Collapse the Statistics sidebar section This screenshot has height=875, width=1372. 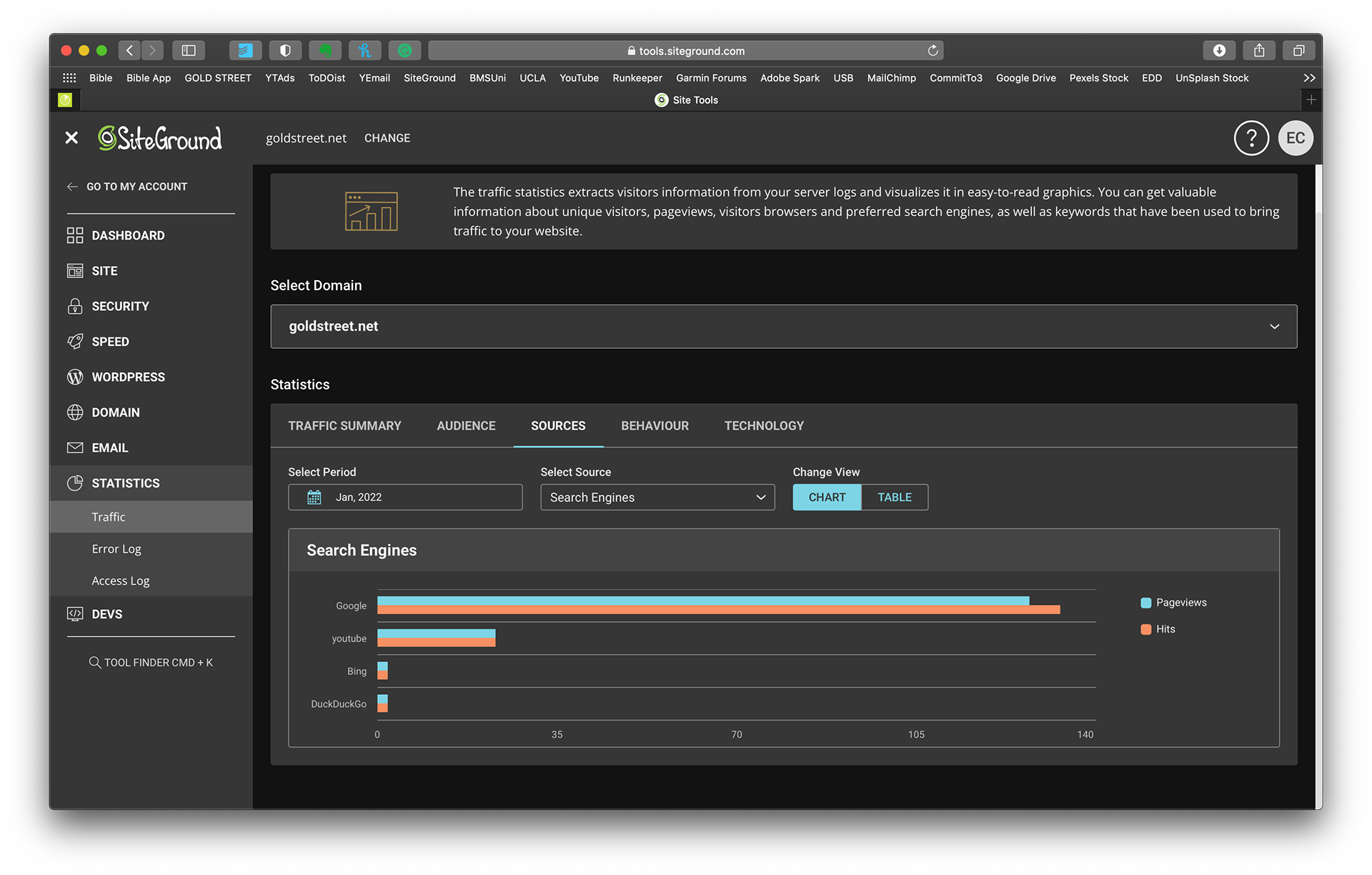click(x=125, y=483)
